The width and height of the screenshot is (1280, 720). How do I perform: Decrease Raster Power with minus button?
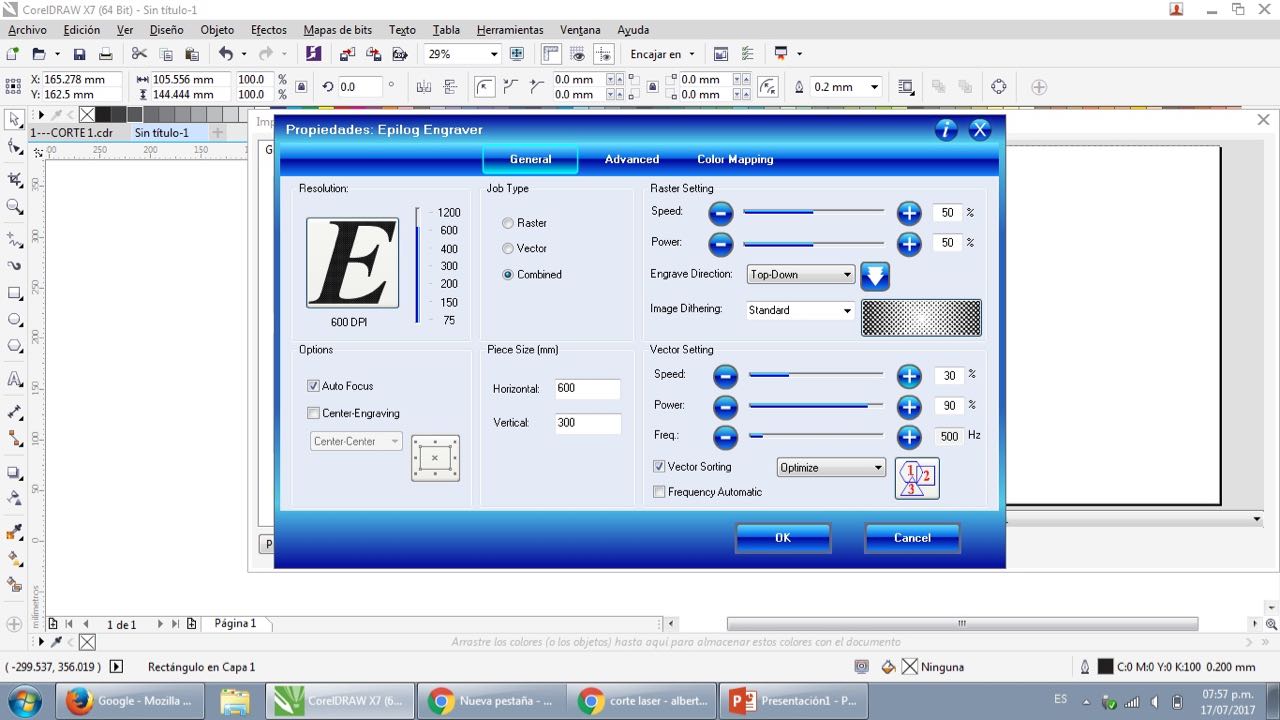tap(721, 243)
